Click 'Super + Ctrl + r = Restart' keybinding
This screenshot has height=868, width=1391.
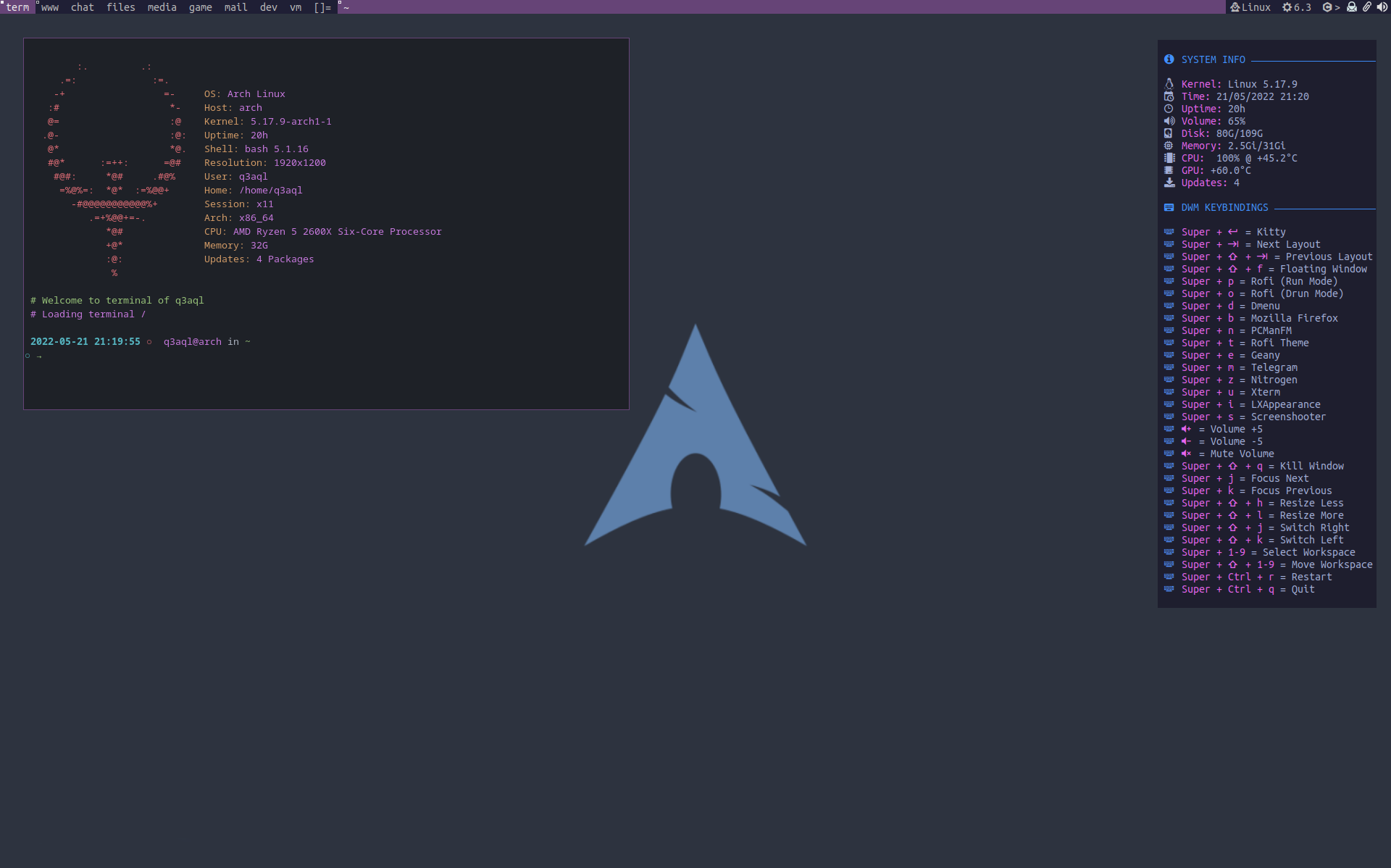pyautogui.click(x=1257, y=577)
